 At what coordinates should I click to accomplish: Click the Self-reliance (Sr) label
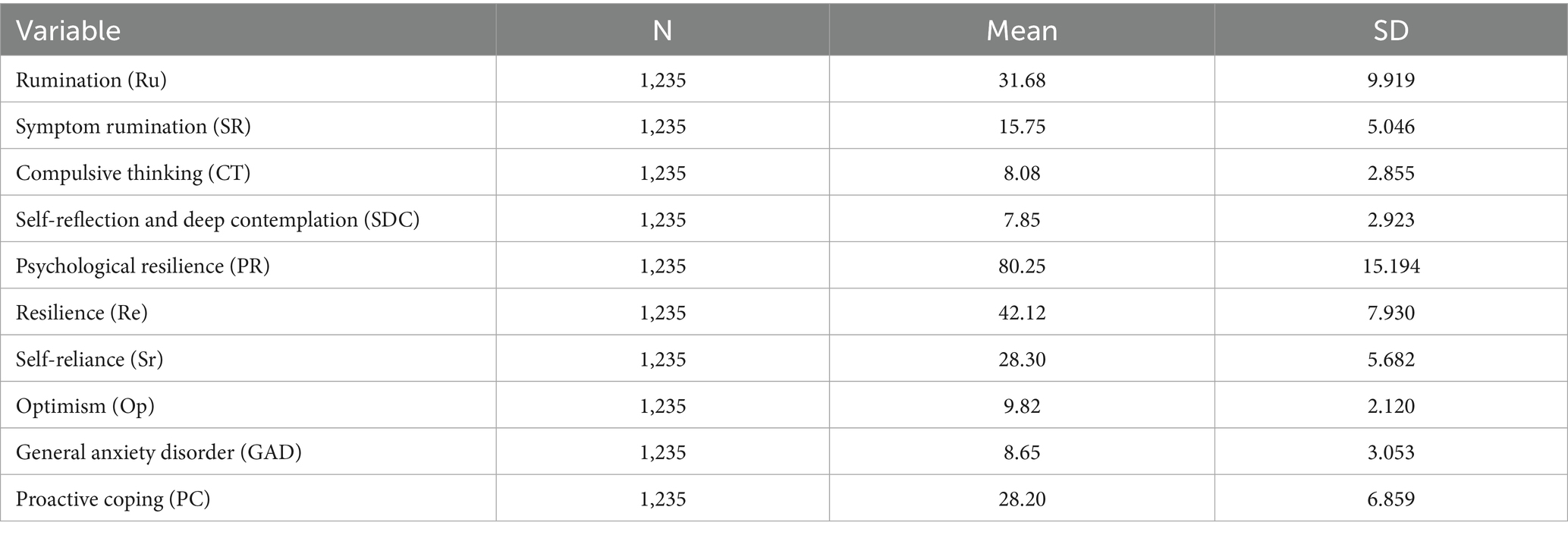point(90,359)
